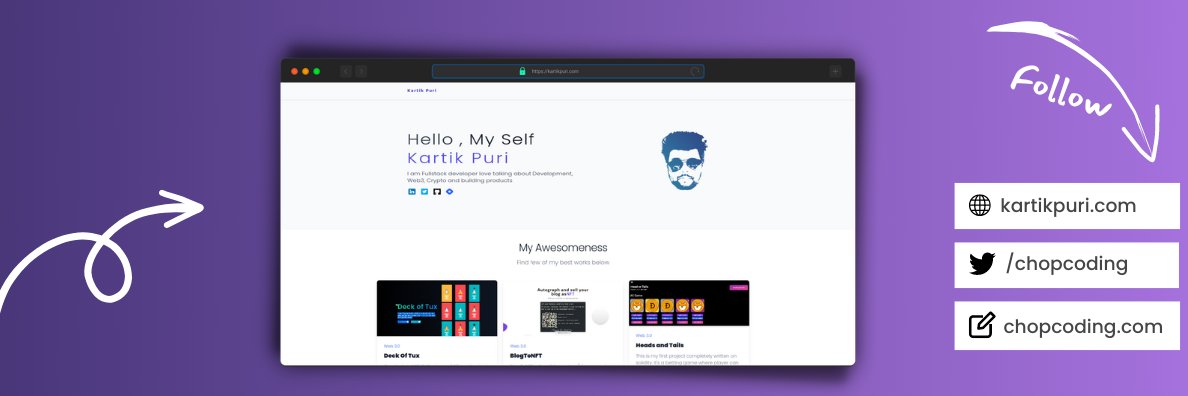
Task: Click the Web 3.0 tag on Deck Of Tux
Action: pyautogui.click(x=391, y=345)
